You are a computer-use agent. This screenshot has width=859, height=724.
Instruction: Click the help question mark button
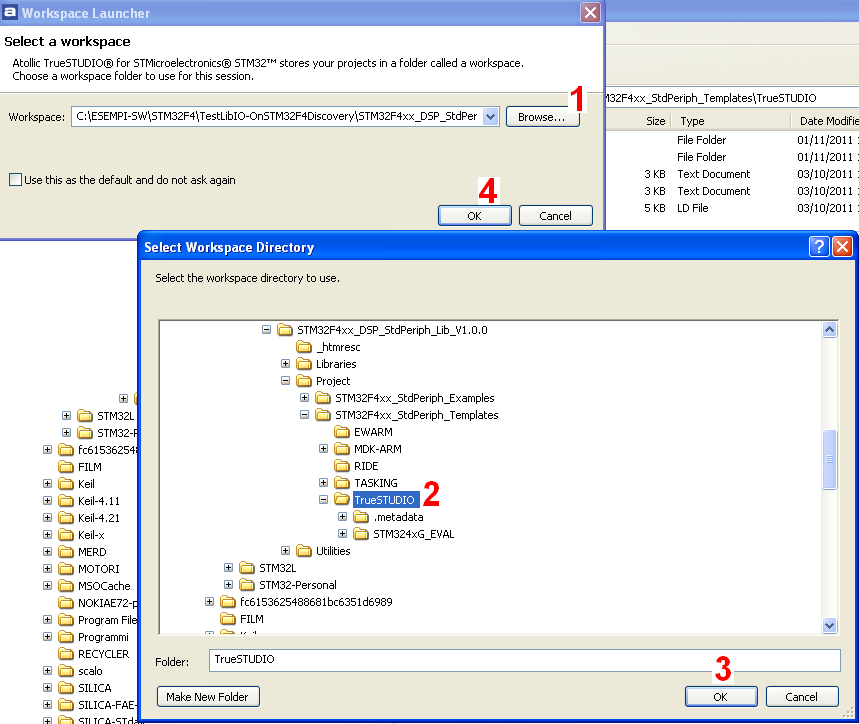[818, 246]
